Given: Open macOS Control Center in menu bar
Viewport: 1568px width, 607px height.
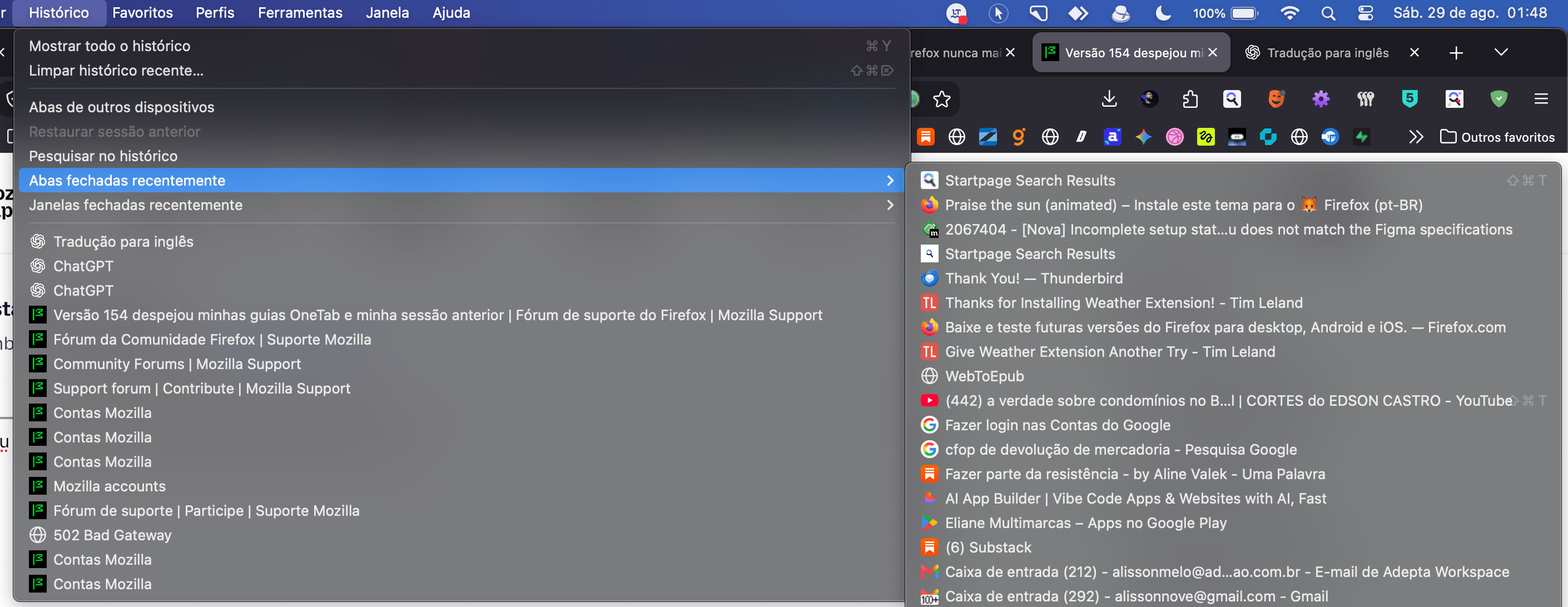Looking at the screenshot, I should 1365,13.
